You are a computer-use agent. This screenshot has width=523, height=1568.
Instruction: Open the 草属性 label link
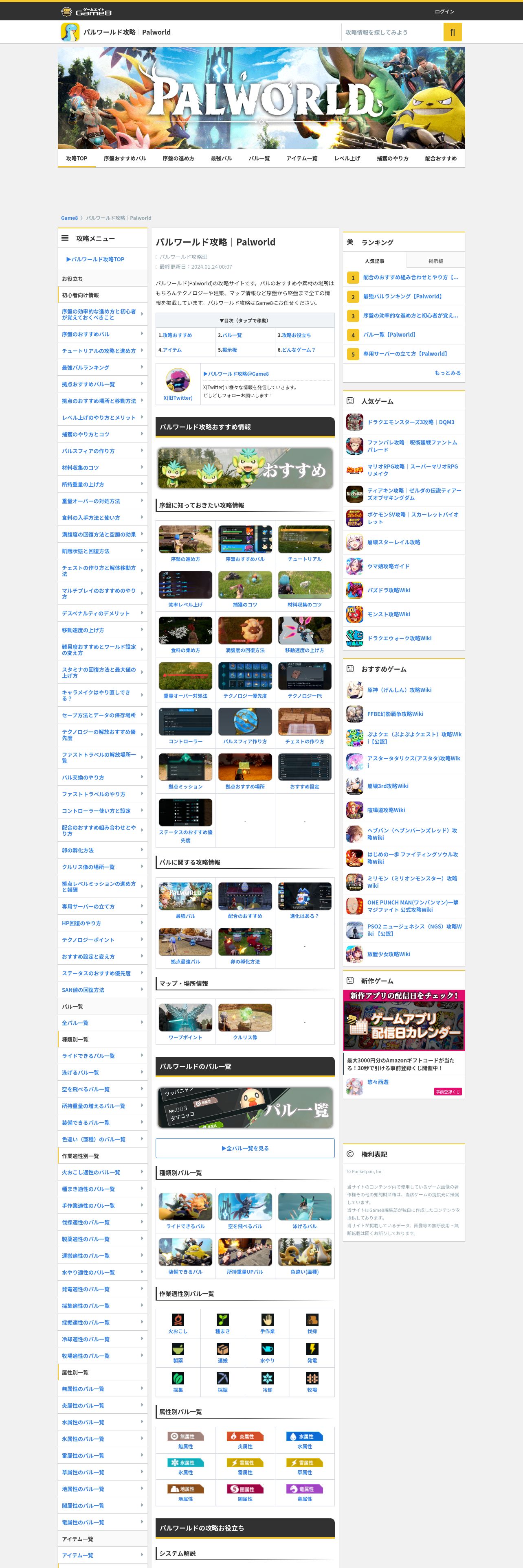(x=305, y=1472)
